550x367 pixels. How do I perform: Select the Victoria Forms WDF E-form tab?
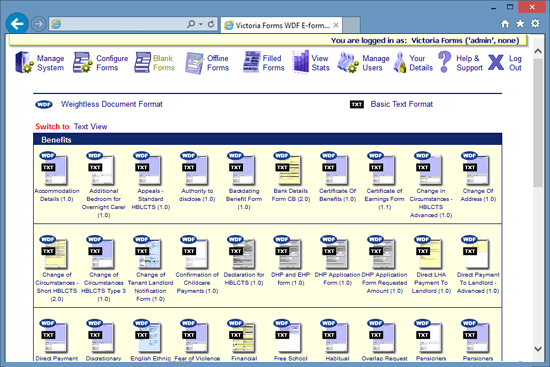(281, 25)
